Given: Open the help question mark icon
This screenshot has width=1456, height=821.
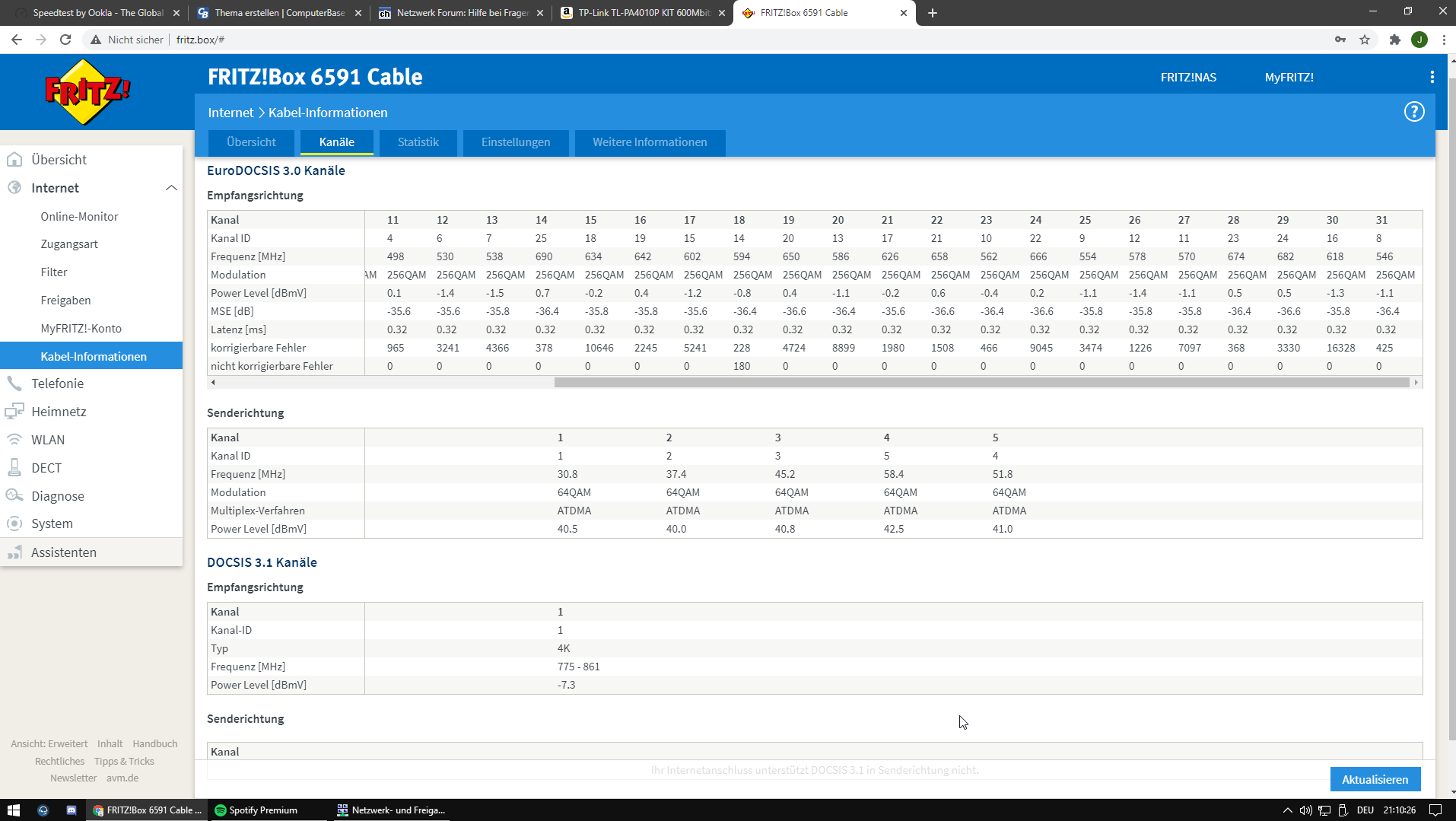Looking at the screenshot, I should (x=1414, y=112).
